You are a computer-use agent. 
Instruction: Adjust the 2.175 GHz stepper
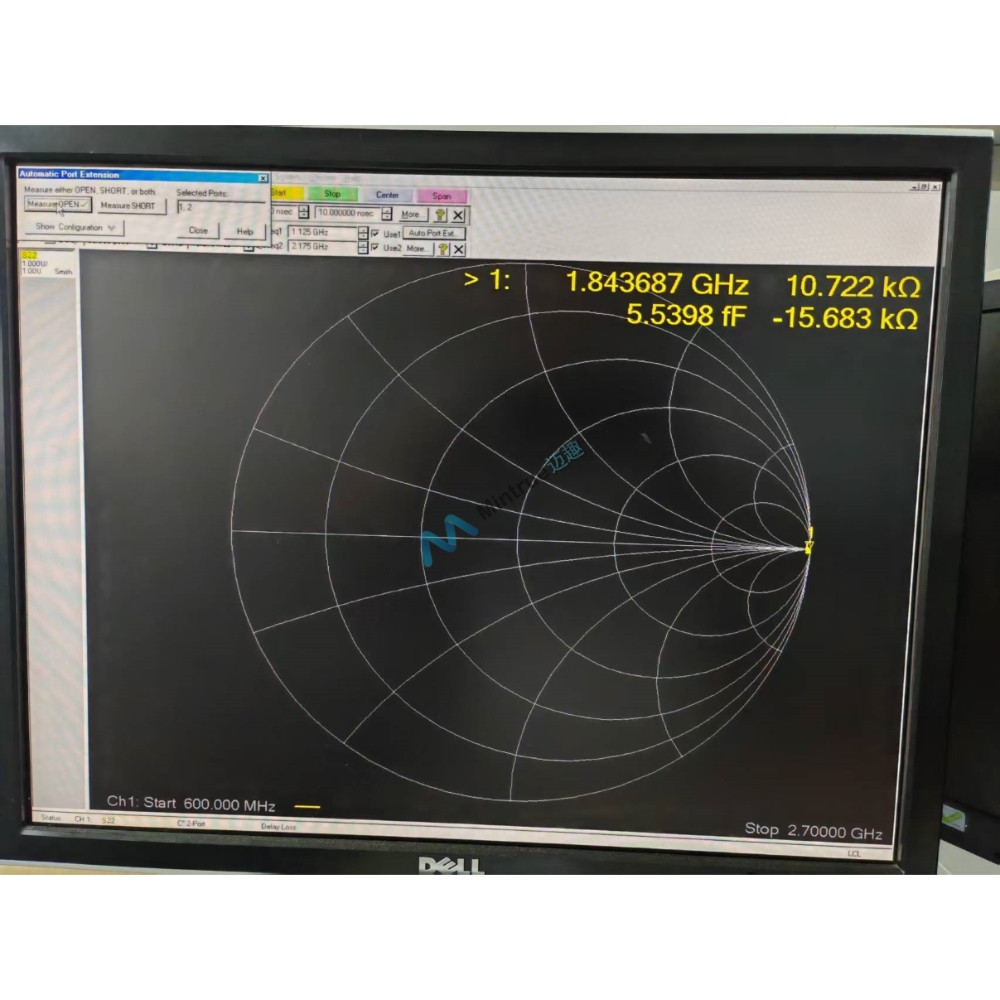(x=363, y=247)
